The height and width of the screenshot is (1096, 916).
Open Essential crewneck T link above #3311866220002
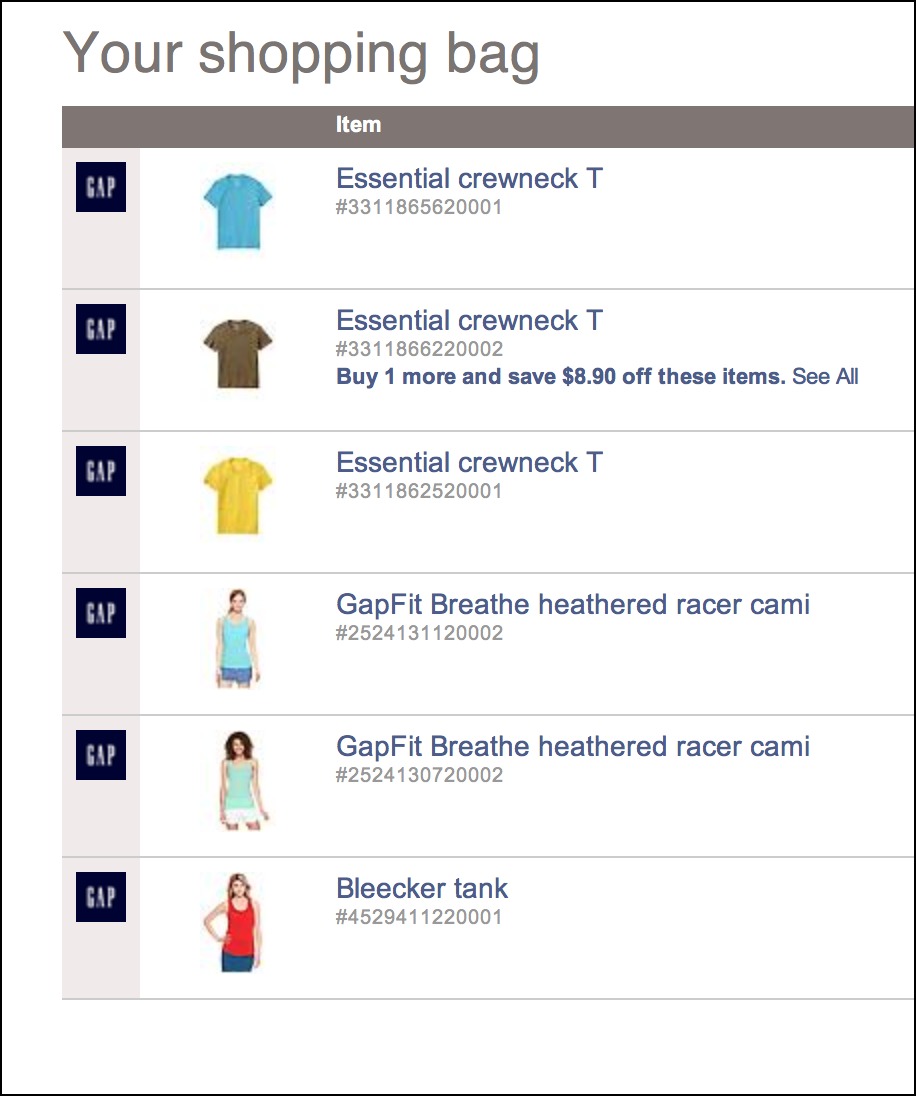[x=469, y=321]
